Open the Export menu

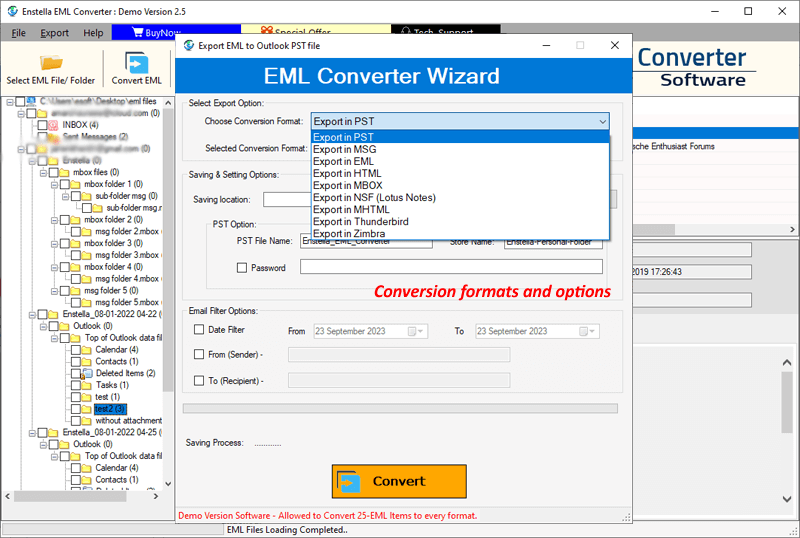(54, 33)
